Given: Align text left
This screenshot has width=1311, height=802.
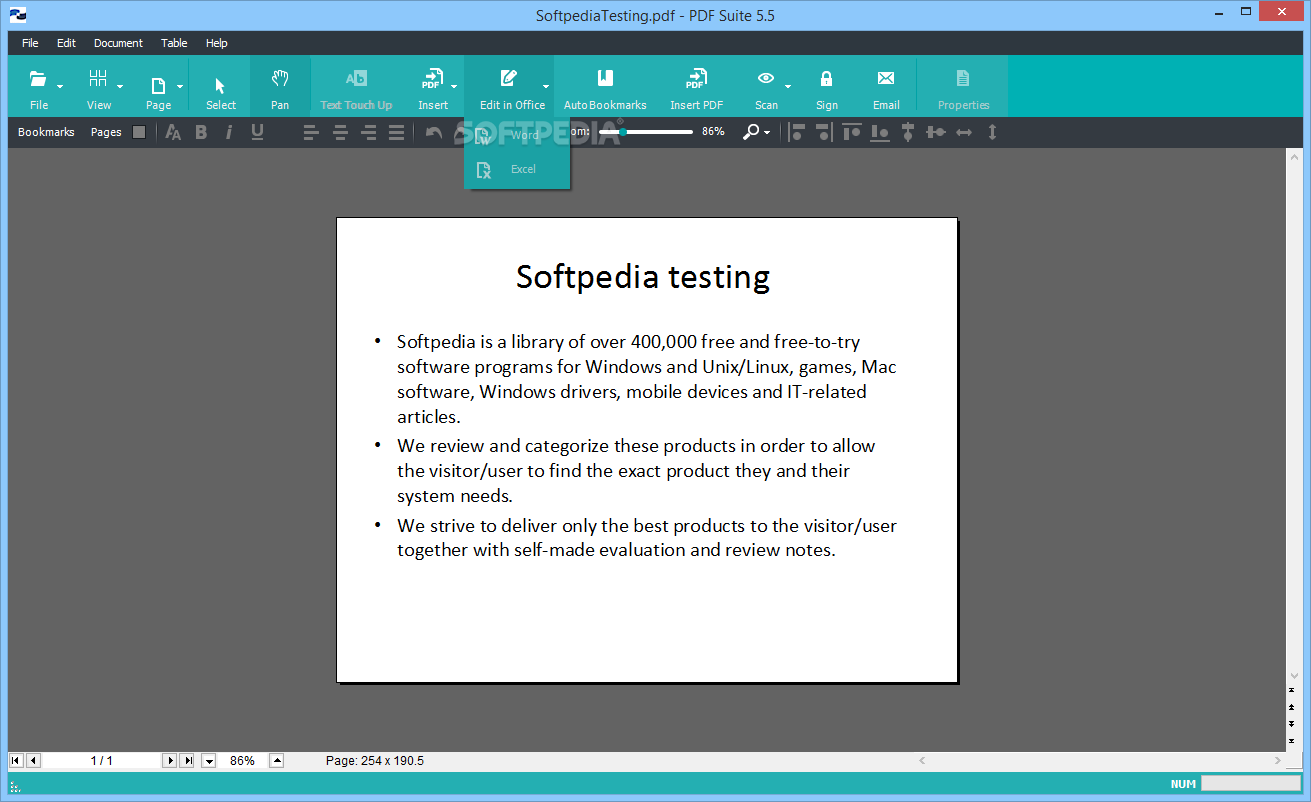Looking at the screenshot, I should pos(311,132).
